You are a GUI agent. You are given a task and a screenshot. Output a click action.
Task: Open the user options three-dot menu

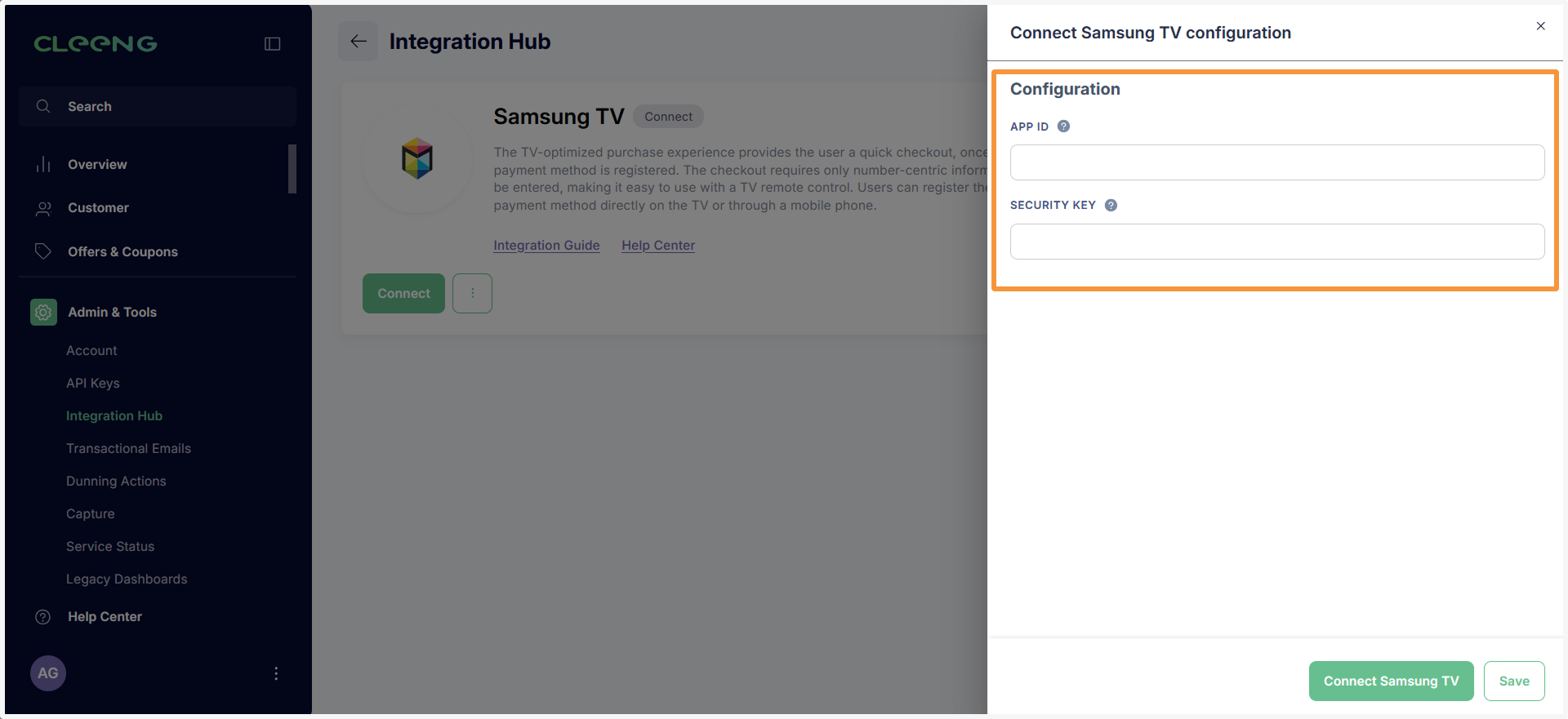tap(276, 673)
